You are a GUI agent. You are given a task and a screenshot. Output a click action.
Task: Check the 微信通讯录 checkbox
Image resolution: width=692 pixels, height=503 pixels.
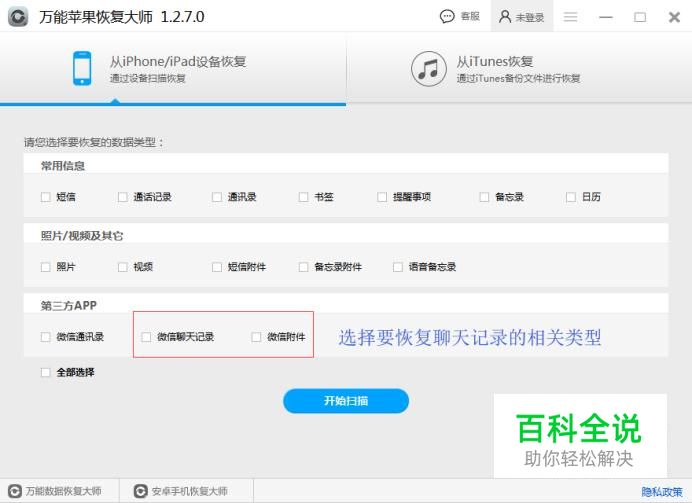click(45, 337)
